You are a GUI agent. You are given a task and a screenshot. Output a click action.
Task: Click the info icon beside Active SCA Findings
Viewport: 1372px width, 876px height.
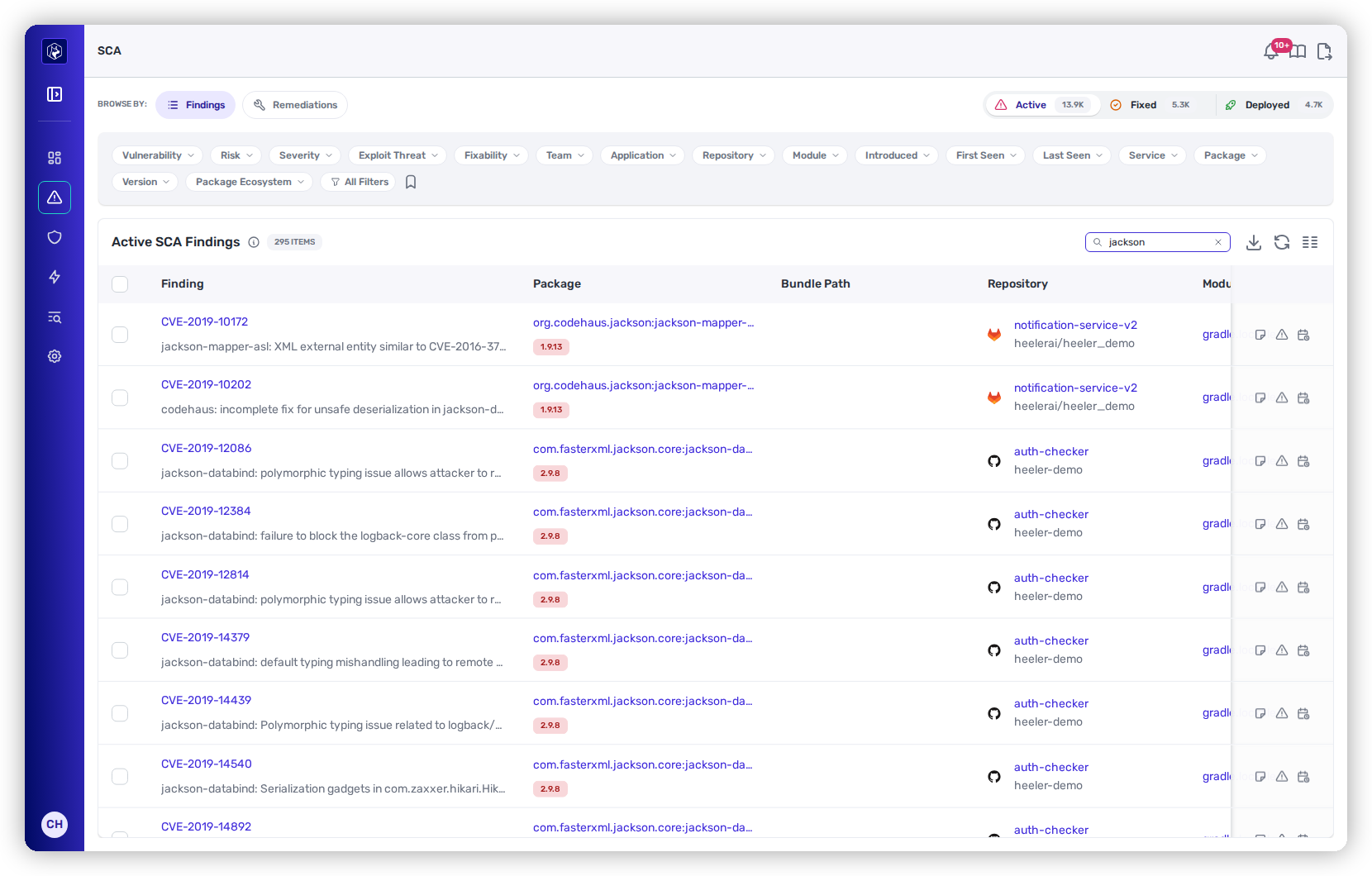[x=254, y=242]
